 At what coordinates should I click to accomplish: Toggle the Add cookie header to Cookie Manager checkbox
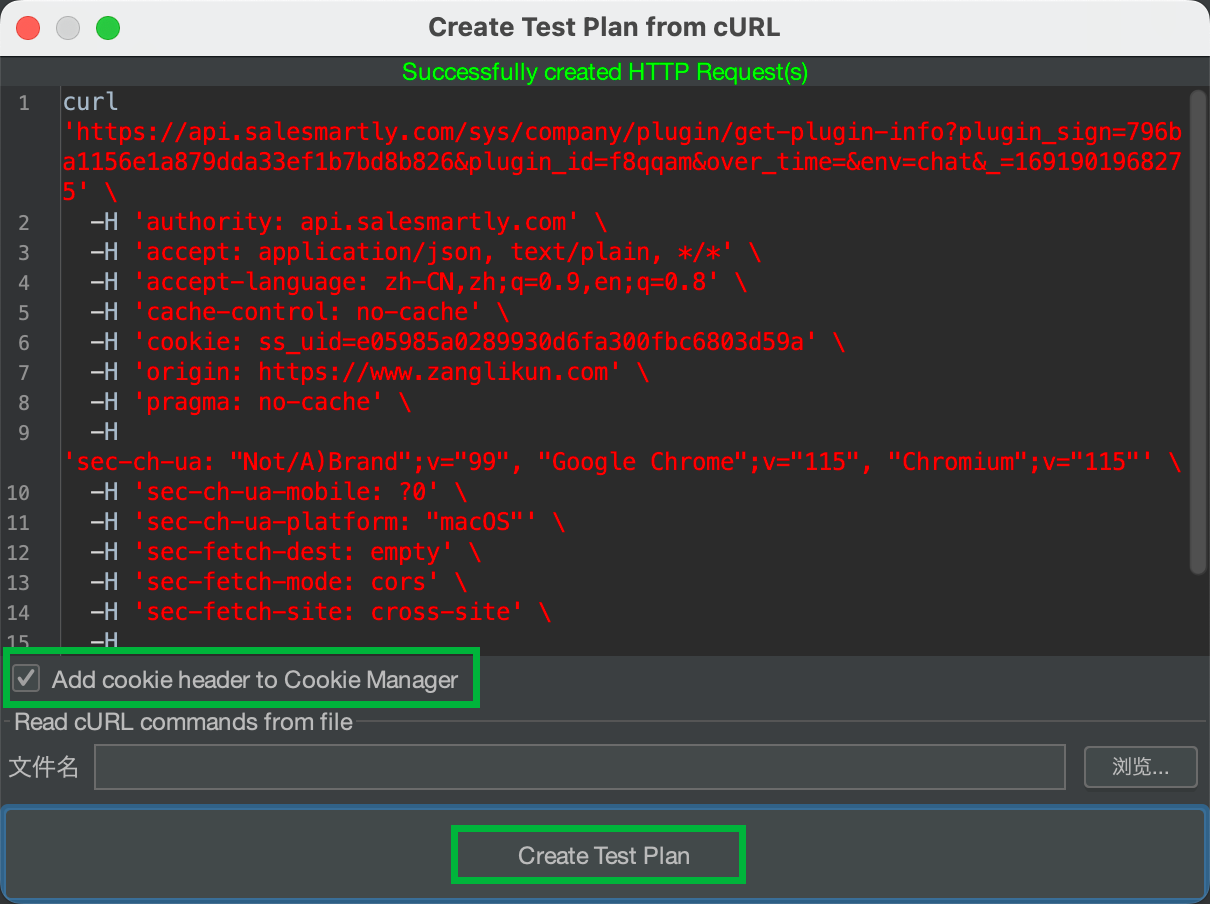click(x=27, y=679)
